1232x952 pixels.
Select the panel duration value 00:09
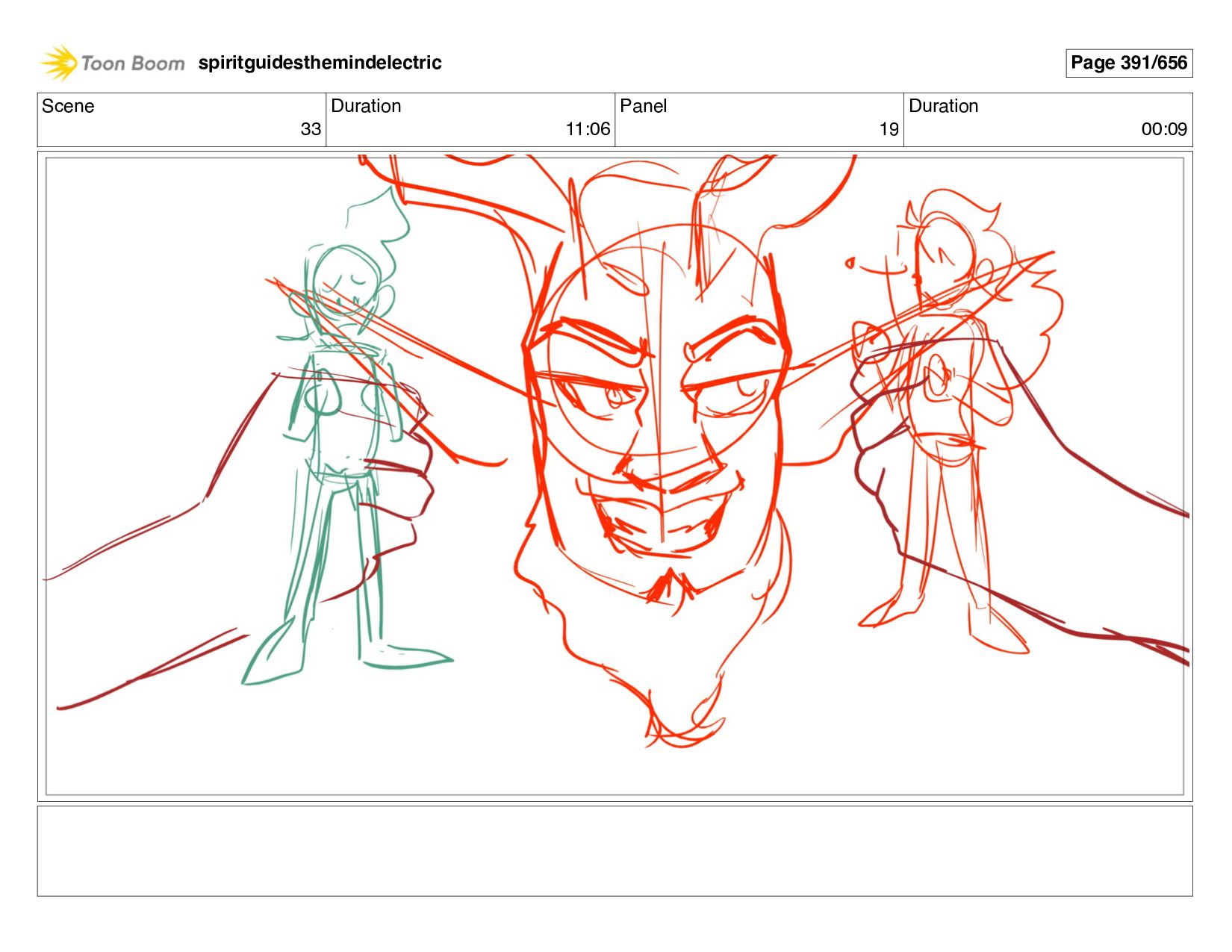[1164, 129]
